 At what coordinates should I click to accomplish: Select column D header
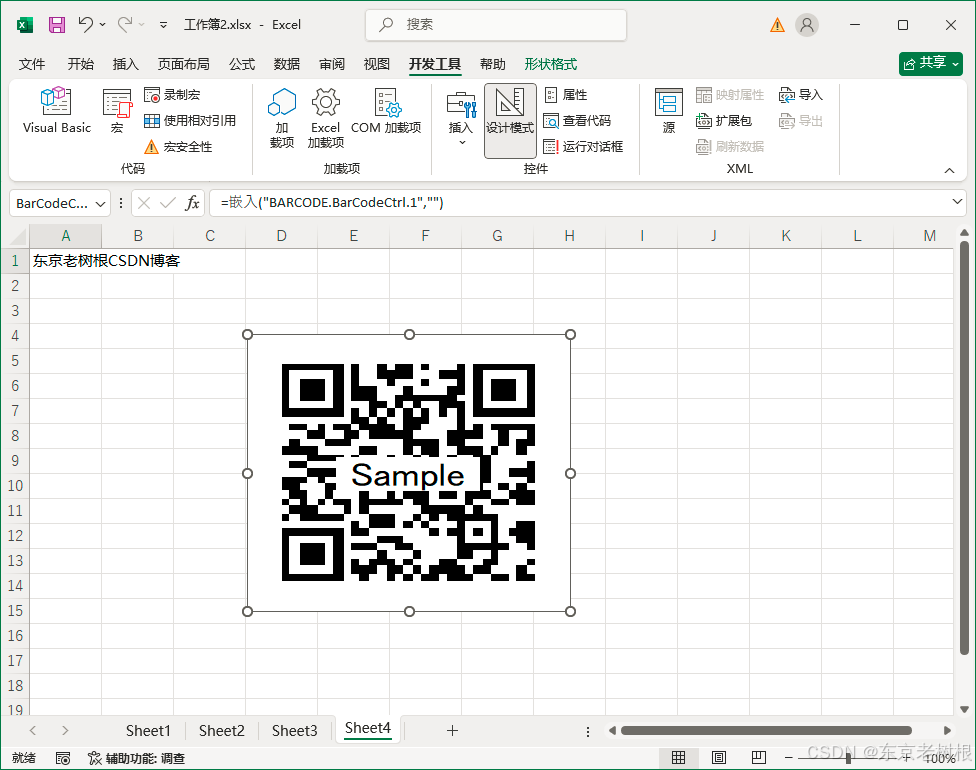pyautogui.click(x=281, y=236)
